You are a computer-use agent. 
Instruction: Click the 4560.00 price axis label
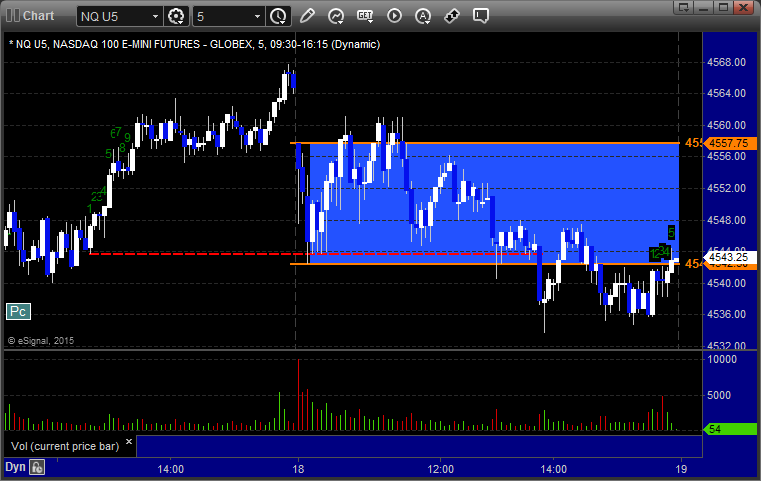(x=727, y=125)
